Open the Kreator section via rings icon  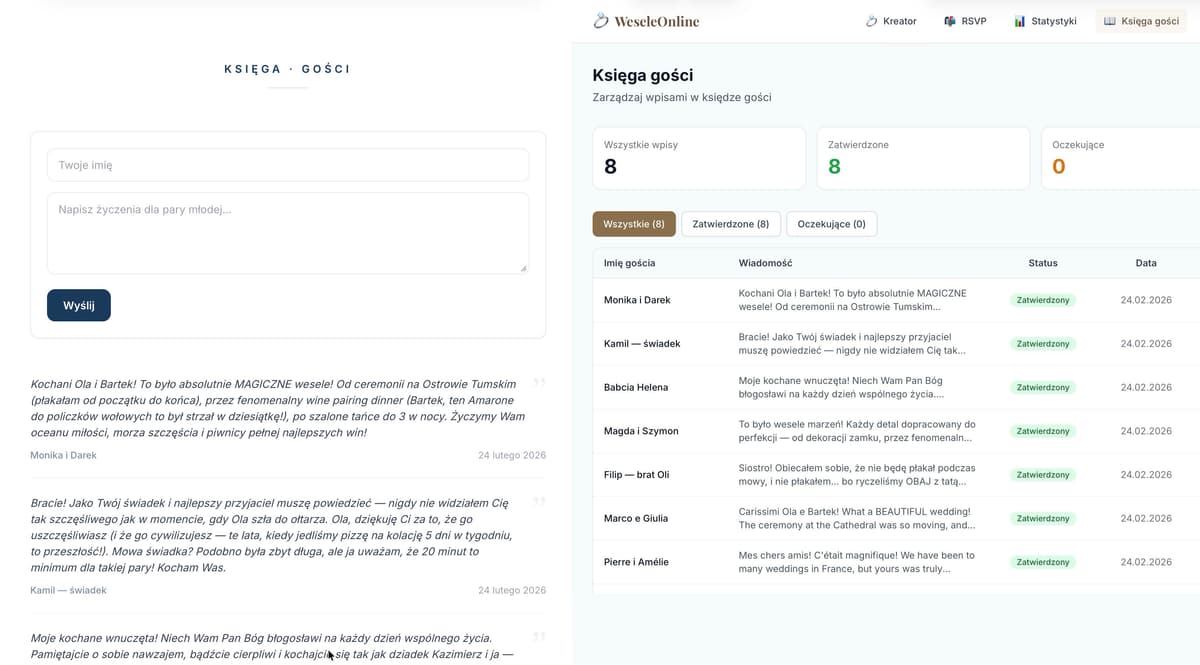tap(869, 20)
